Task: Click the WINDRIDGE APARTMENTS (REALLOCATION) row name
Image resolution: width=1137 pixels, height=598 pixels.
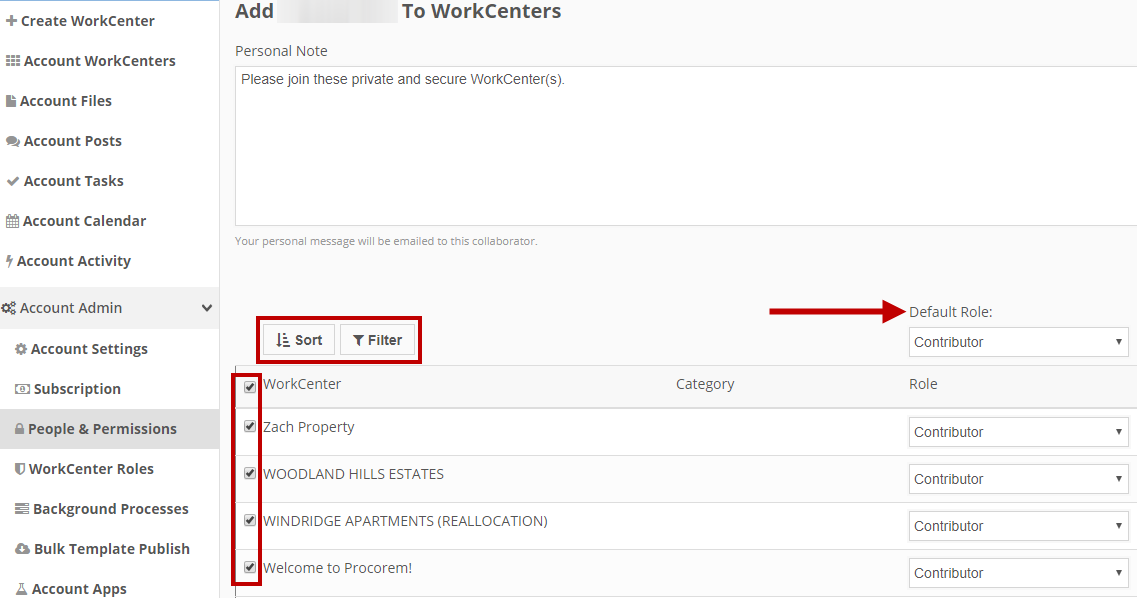Action: tap(405, 521)
